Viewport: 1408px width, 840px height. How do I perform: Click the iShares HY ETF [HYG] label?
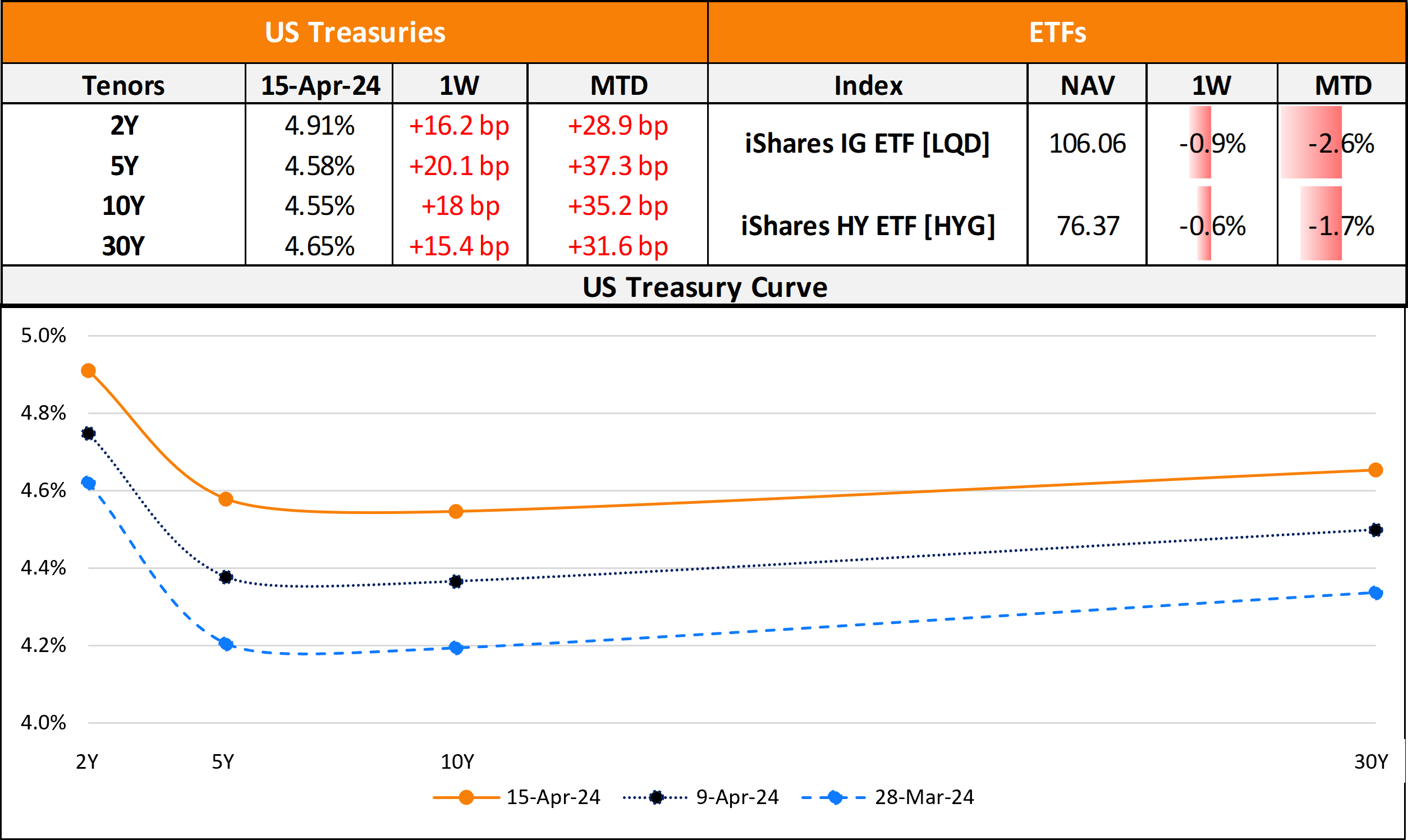point(868,226)
